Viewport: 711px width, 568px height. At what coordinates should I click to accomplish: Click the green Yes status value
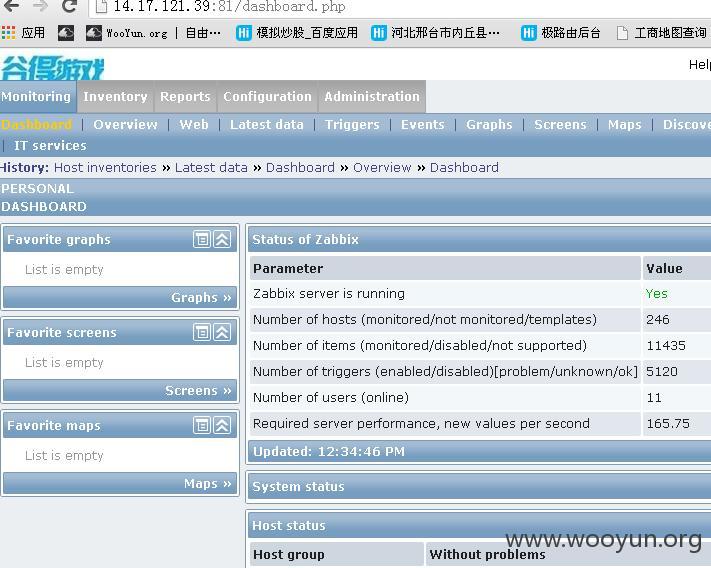coord(657,294)
